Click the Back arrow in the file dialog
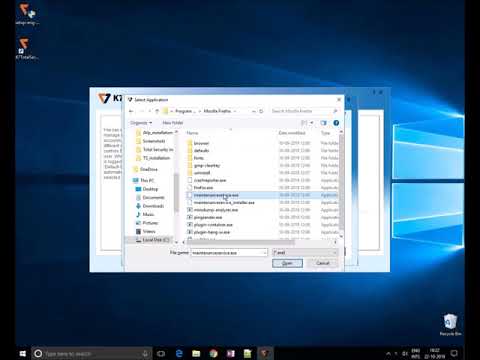Screen dimensions: 480x360 [x=131, y=111]
